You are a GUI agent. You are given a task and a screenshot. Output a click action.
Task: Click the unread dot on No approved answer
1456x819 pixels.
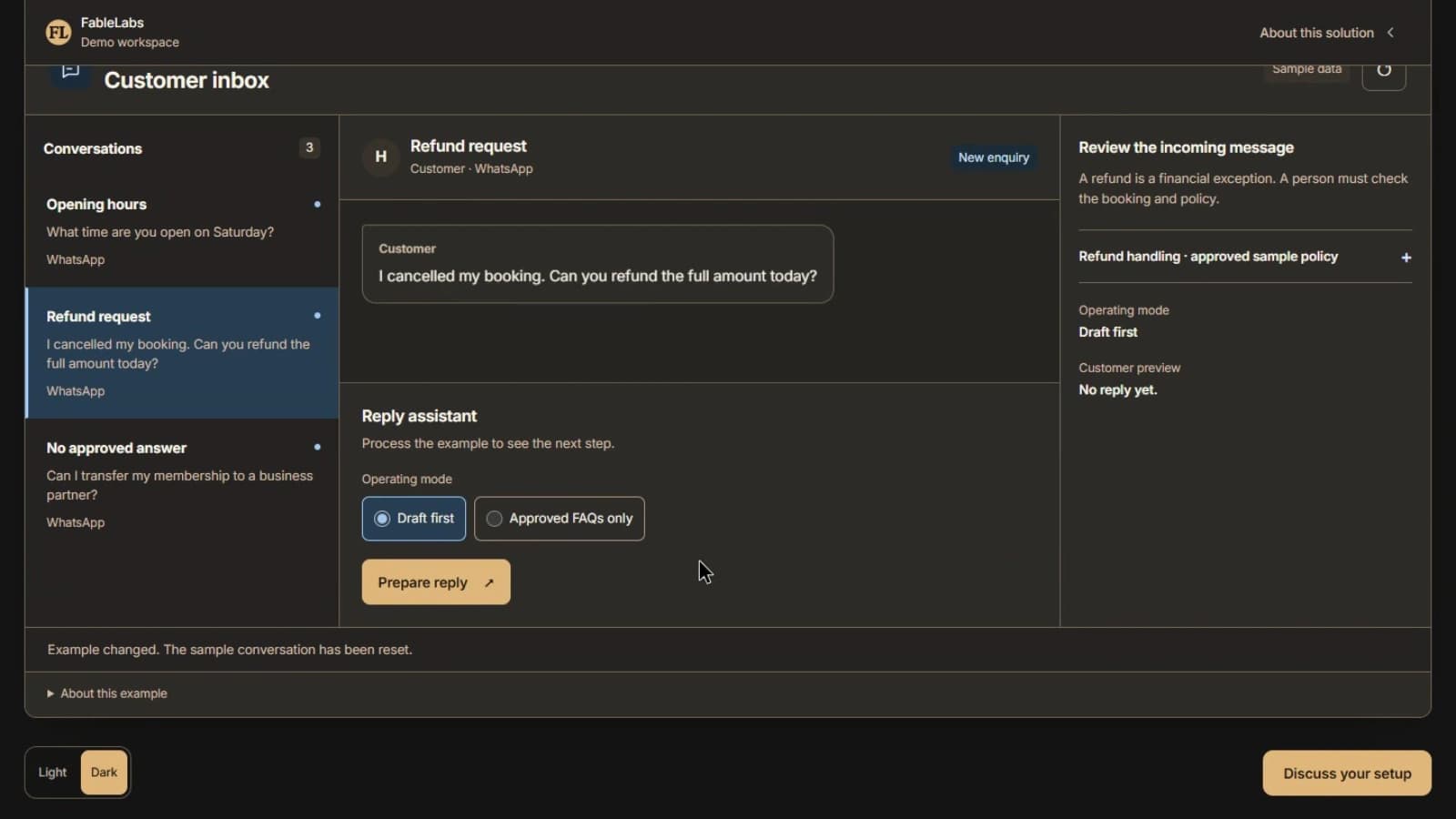click(317, 448)
